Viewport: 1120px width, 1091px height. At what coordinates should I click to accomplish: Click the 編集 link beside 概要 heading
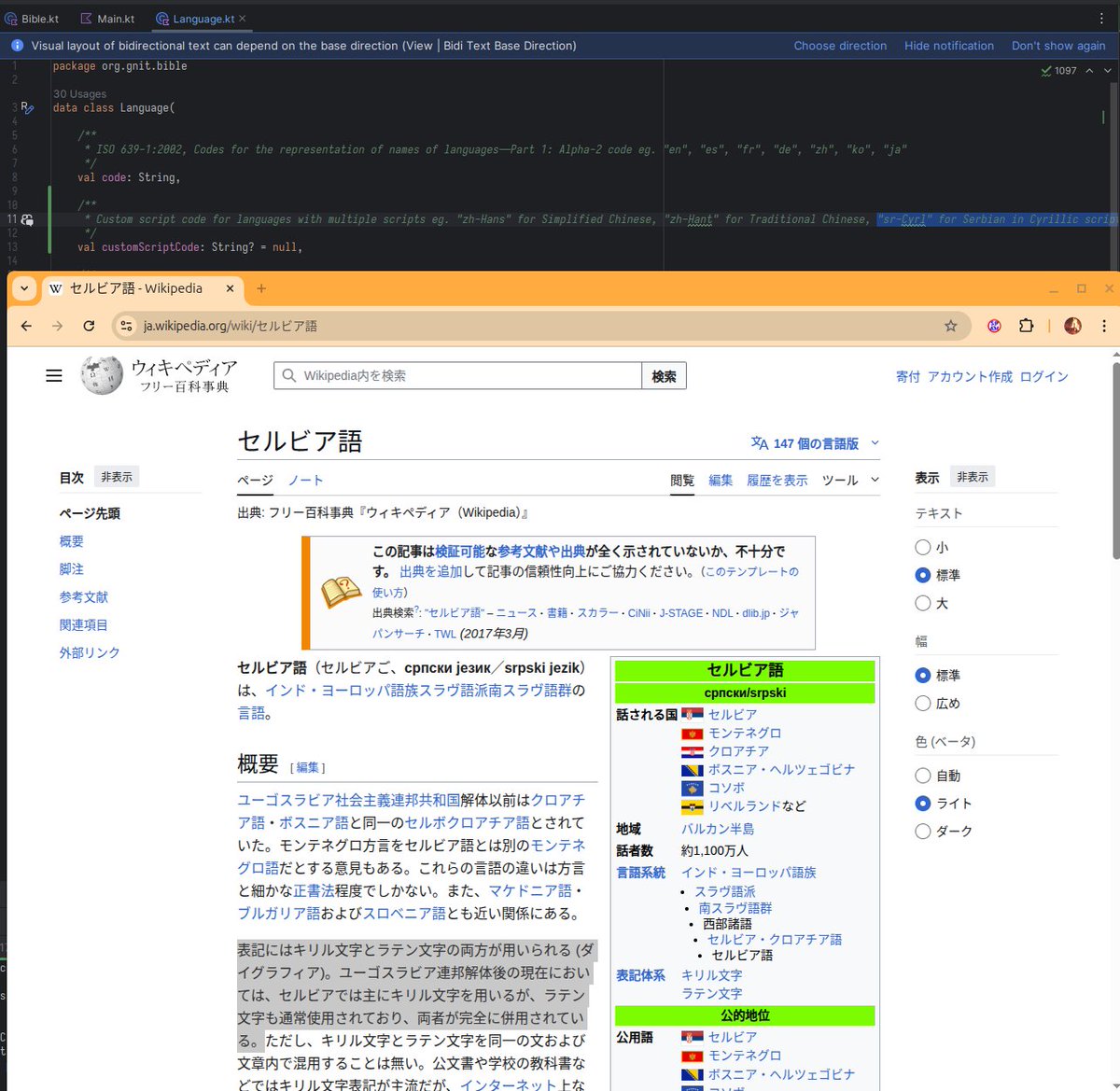click(x=308, y=767)
